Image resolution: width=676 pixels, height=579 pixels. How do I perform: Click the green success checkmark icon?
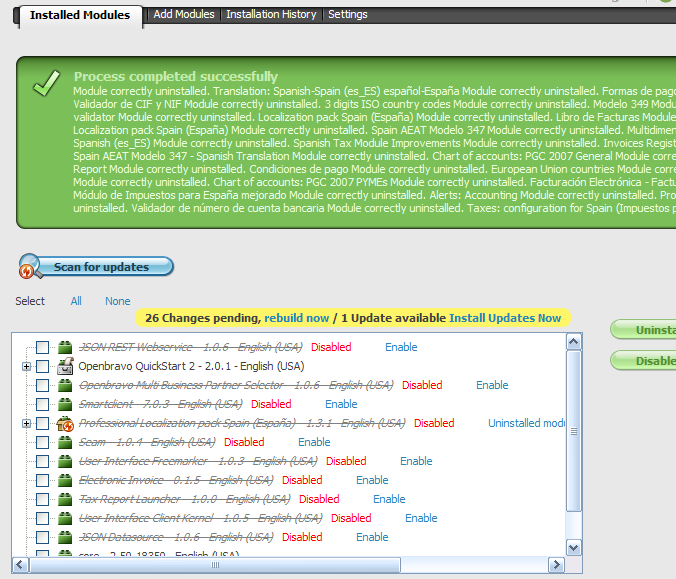click(47, 83)
